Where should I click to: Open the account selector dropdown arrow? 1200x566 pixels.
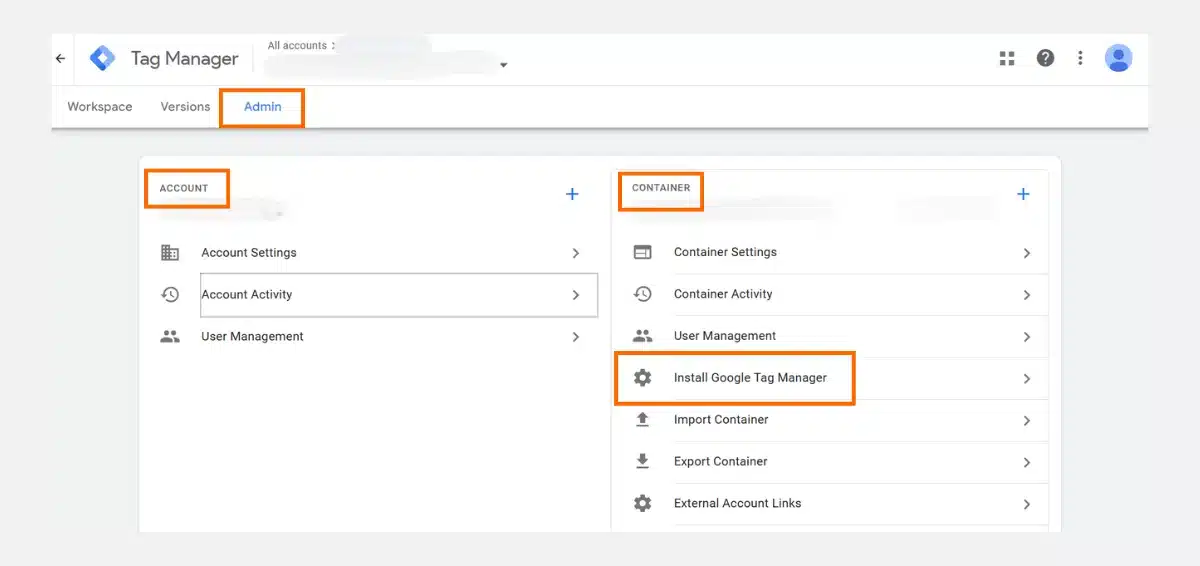pos(504,65)
